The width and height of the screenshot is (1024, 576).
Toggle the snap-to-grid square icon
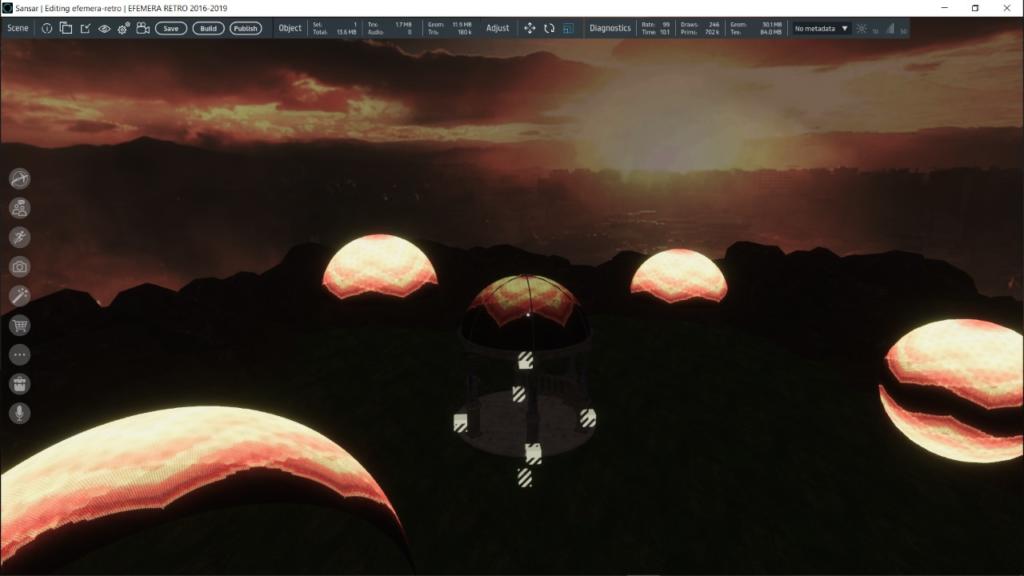[568, 28]
